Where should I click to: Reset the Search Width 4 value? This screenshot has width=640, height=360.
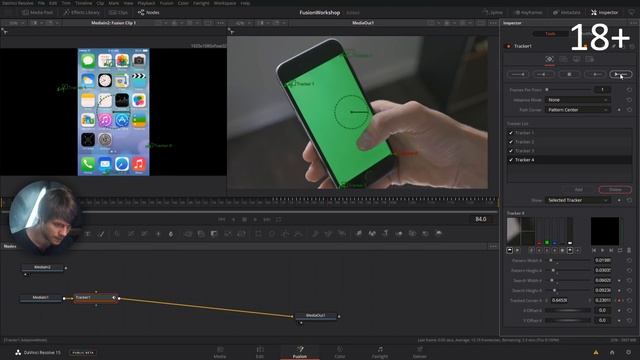pos(629,280)
